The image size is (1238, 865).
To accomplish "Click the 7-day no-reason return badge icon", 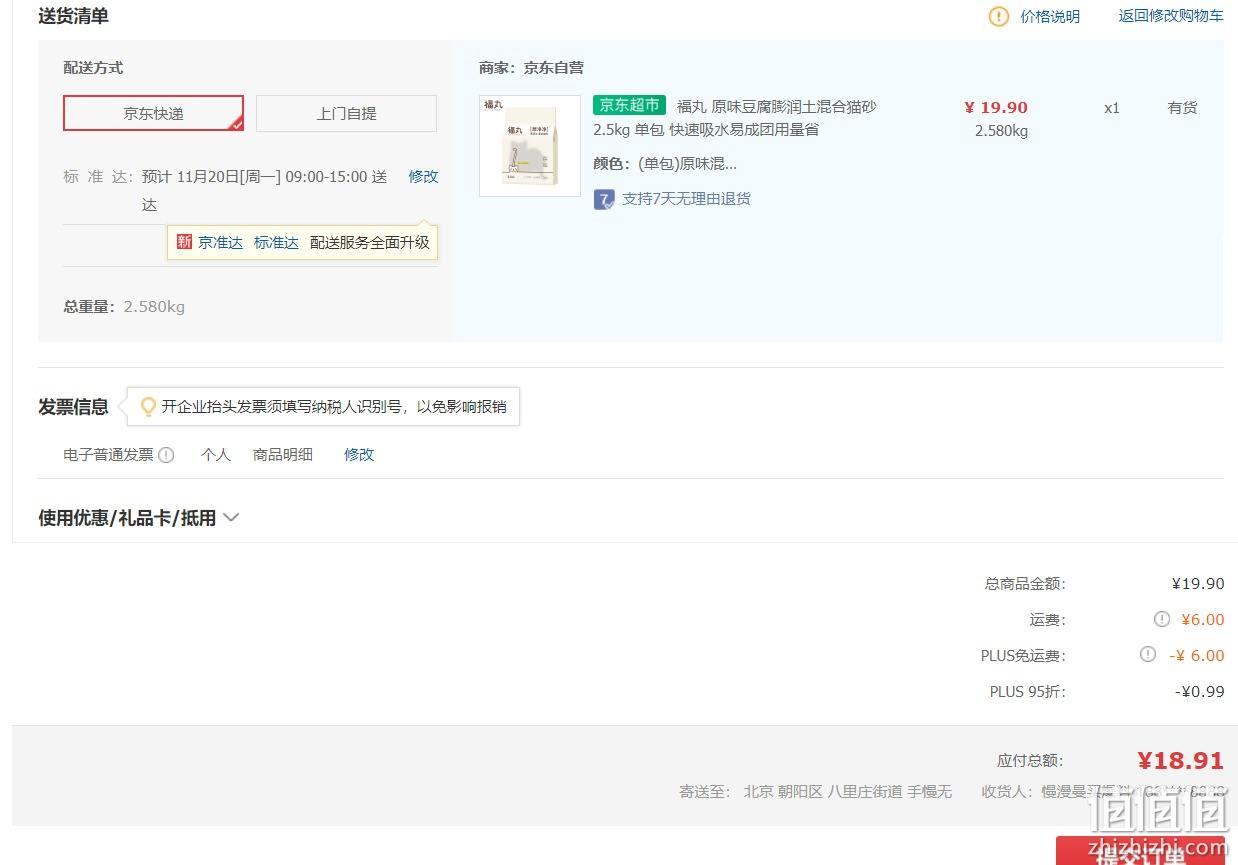I will 603,199.
